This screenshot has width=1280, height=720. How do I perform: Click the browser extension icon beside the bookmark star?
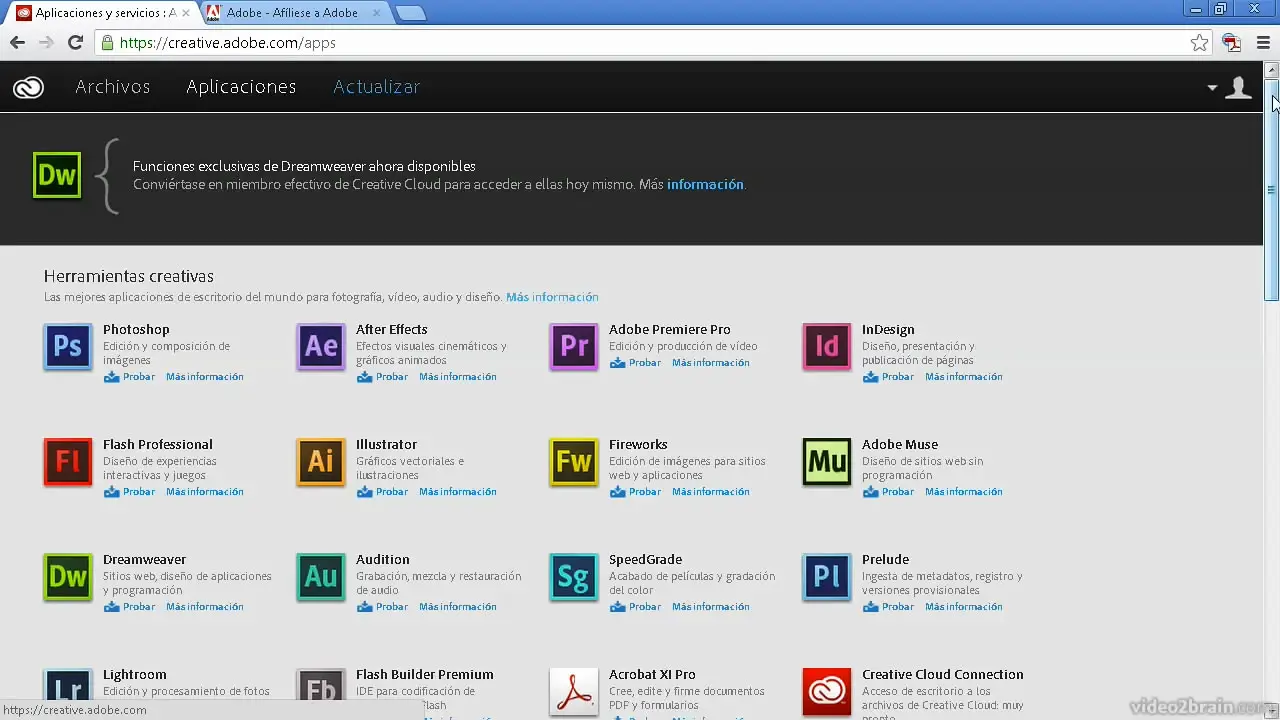point(1232,43)
